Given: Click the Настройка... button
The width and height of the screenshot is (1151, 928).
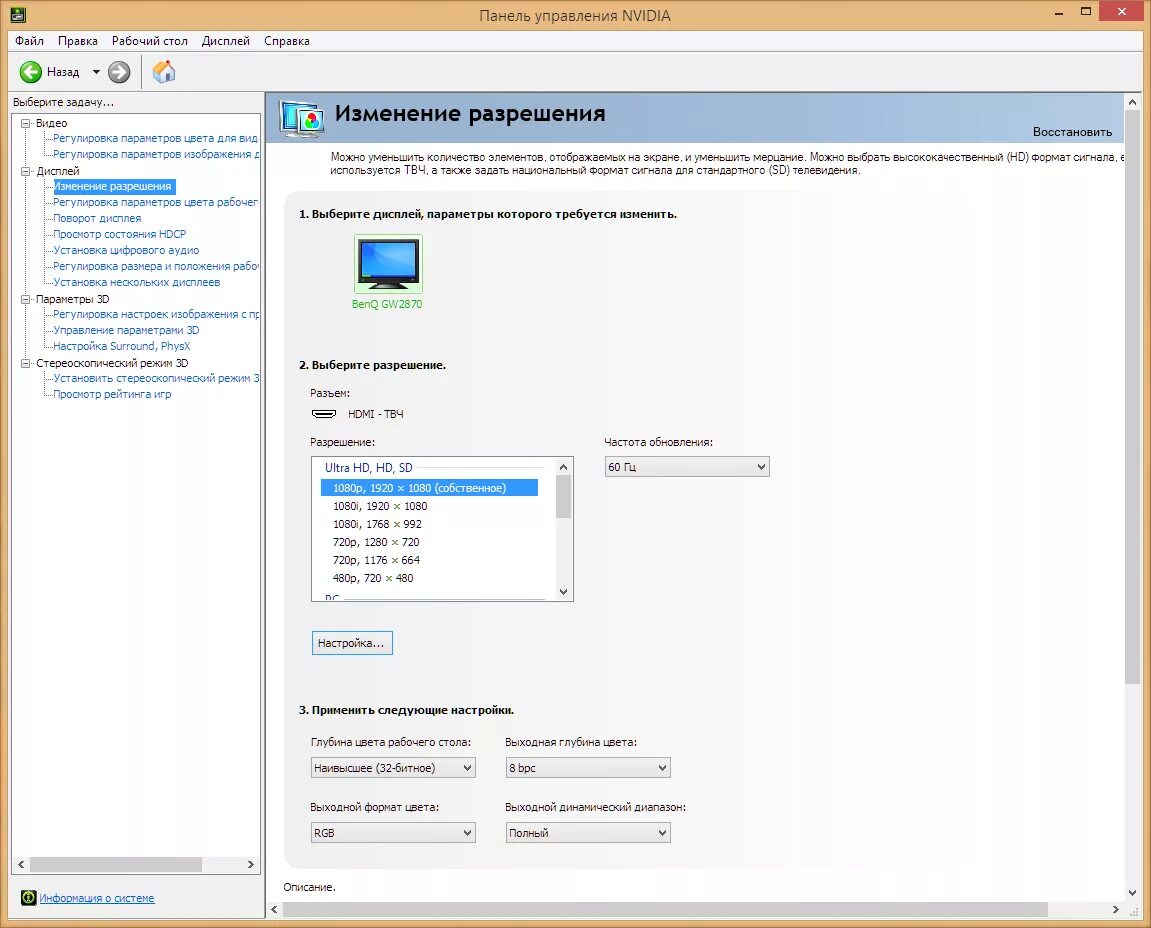Looking at the screenshot, I should point(352,643).
